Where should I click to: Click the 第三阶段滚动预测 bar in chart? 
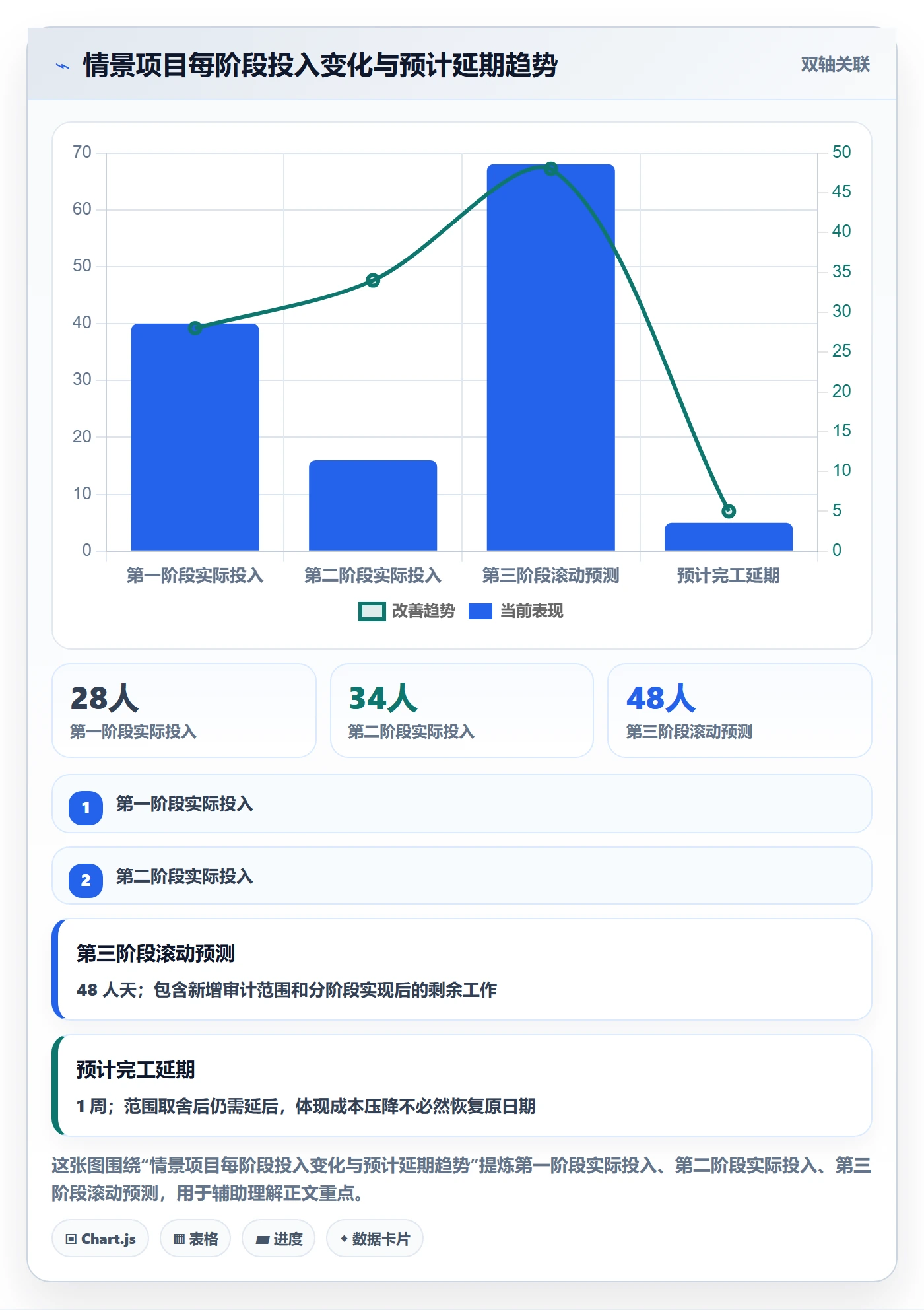pyautogui.click(x=550, y=357)
